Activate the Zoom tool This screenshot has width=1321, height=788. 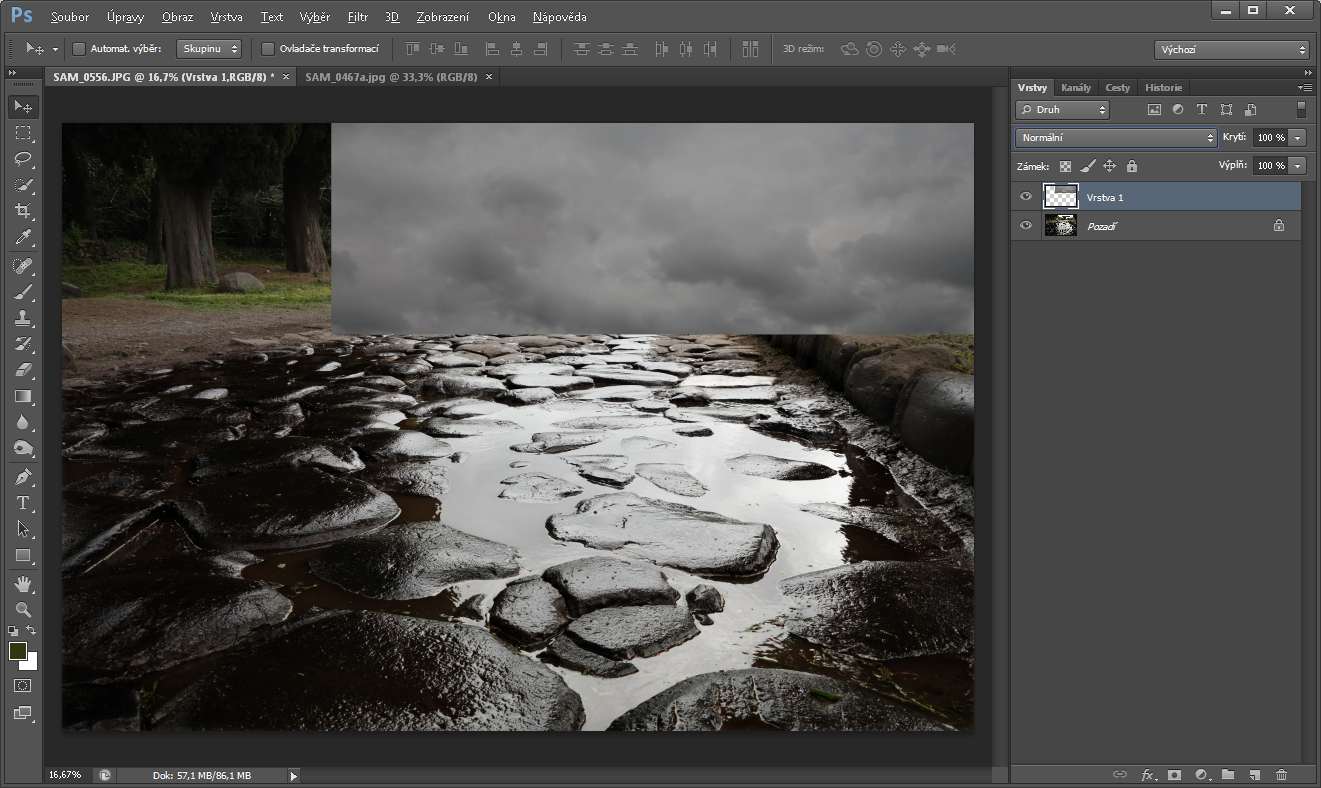click(x=23, y=609)
